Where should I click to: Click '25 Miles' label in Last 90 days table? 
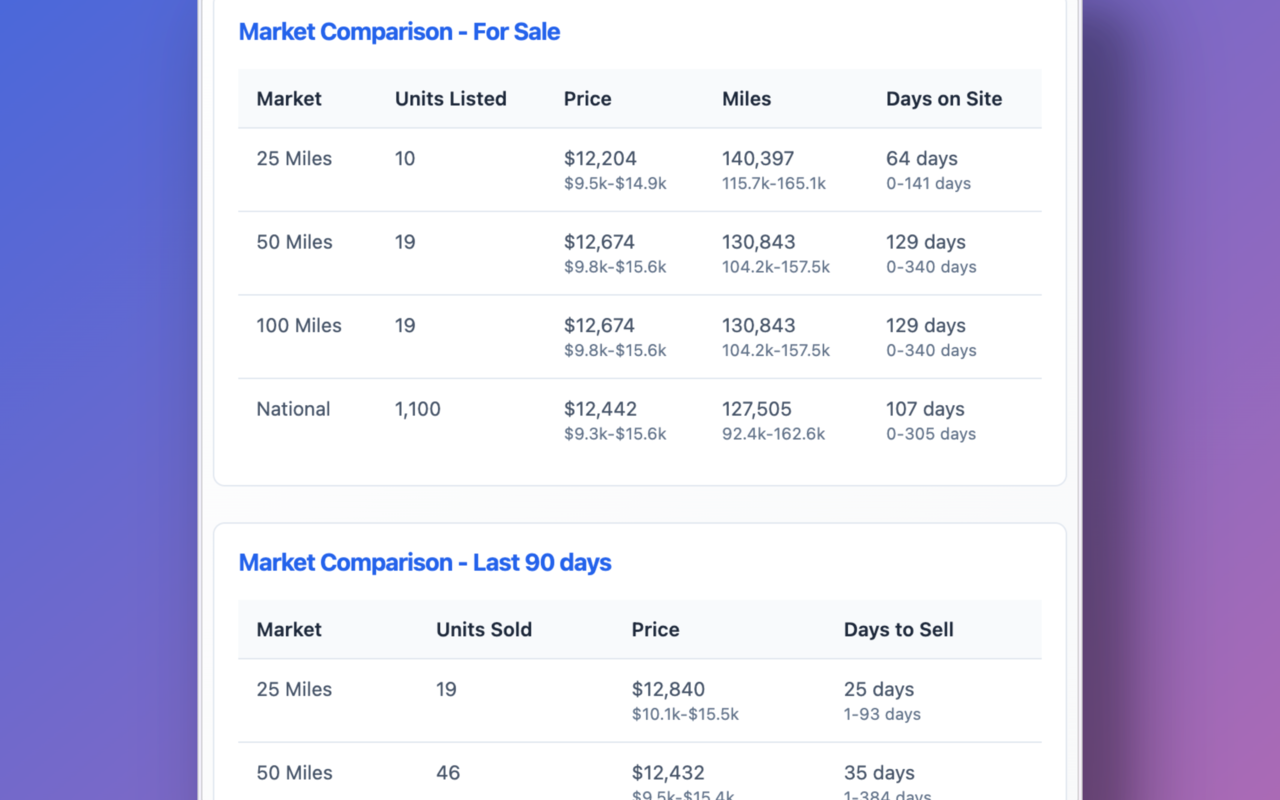pos(294,690)
